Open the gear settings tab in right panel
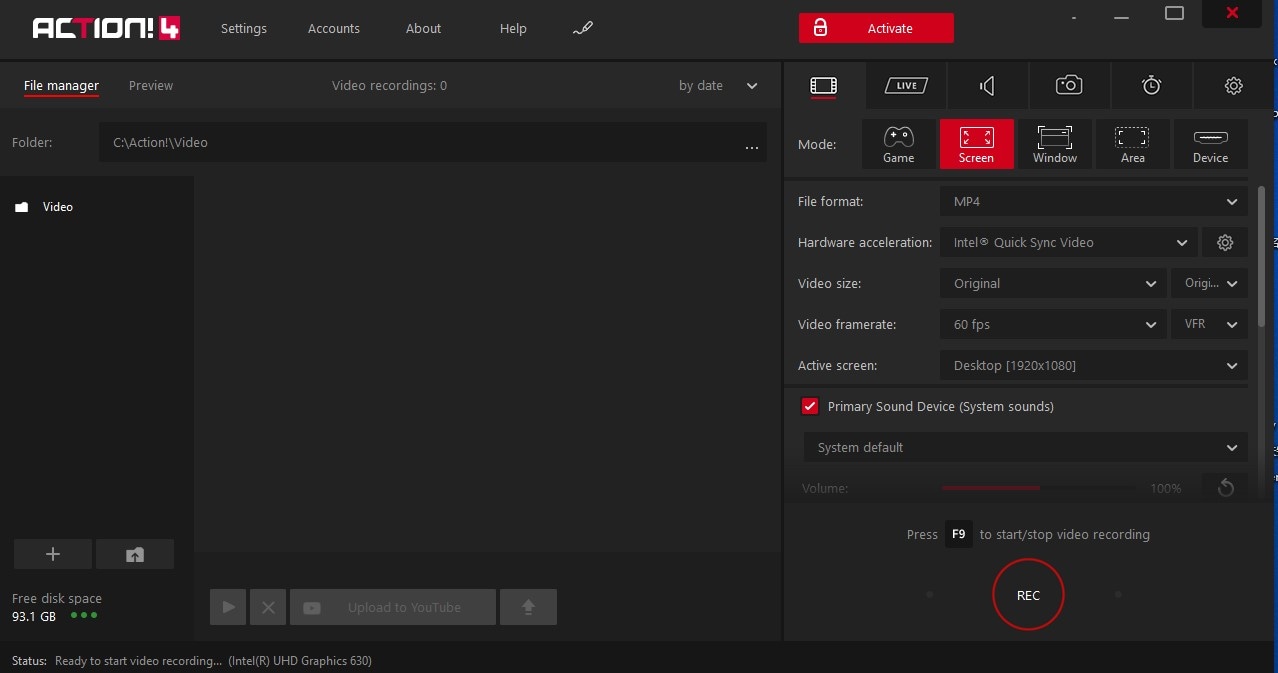Screen dimensions: 1278x673 [x=1233, y=86]
